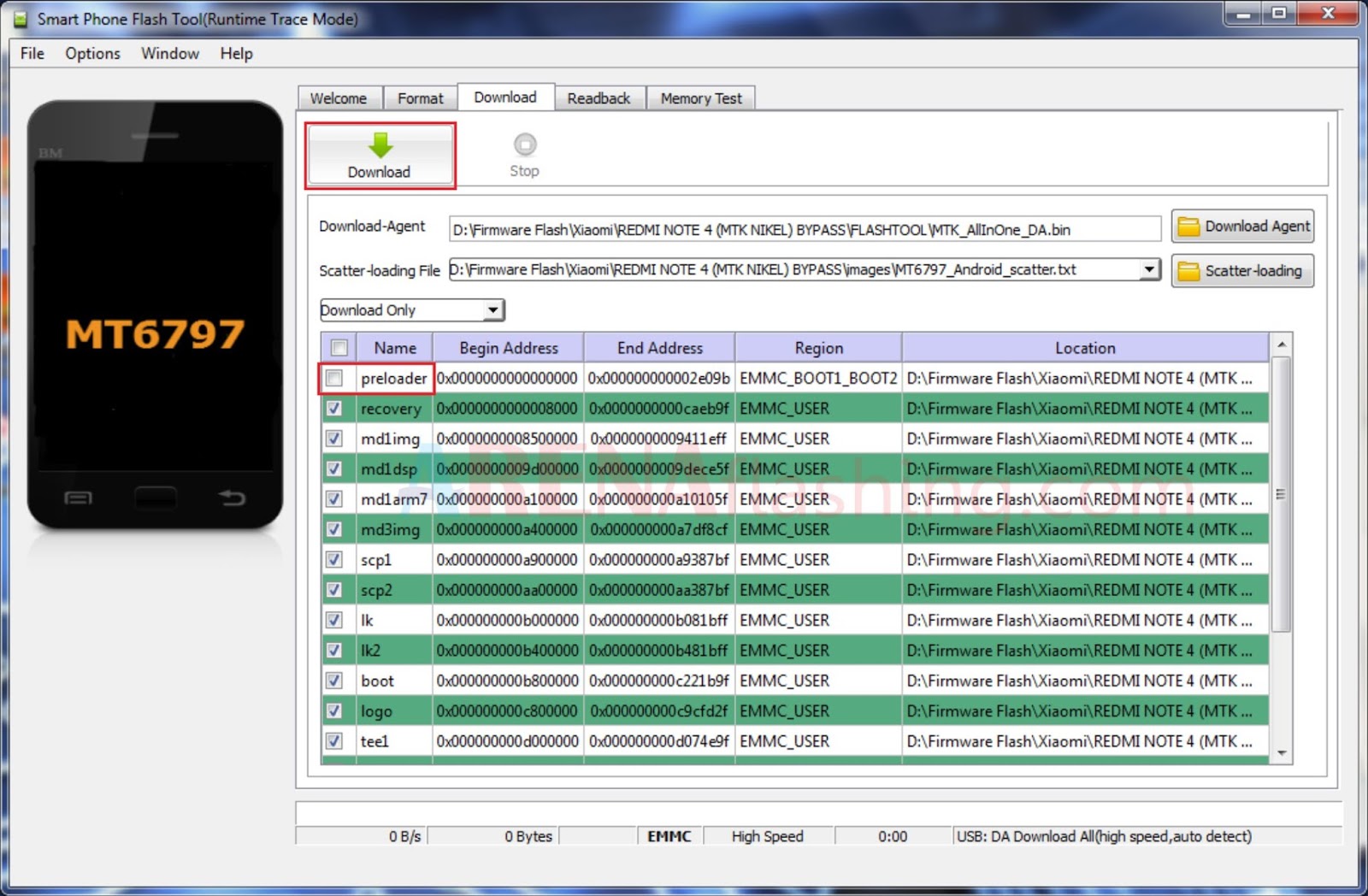Click the End Address column header
1368x896 pixels.
(x=660, y=348)
